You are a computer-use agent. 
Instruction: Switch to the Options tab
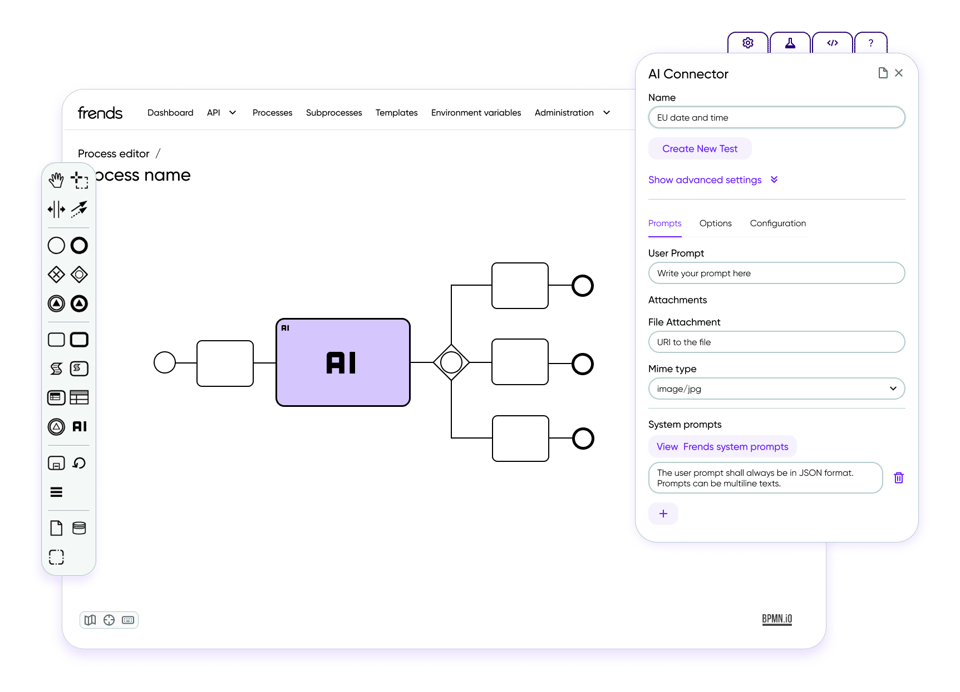click(715, 223)
